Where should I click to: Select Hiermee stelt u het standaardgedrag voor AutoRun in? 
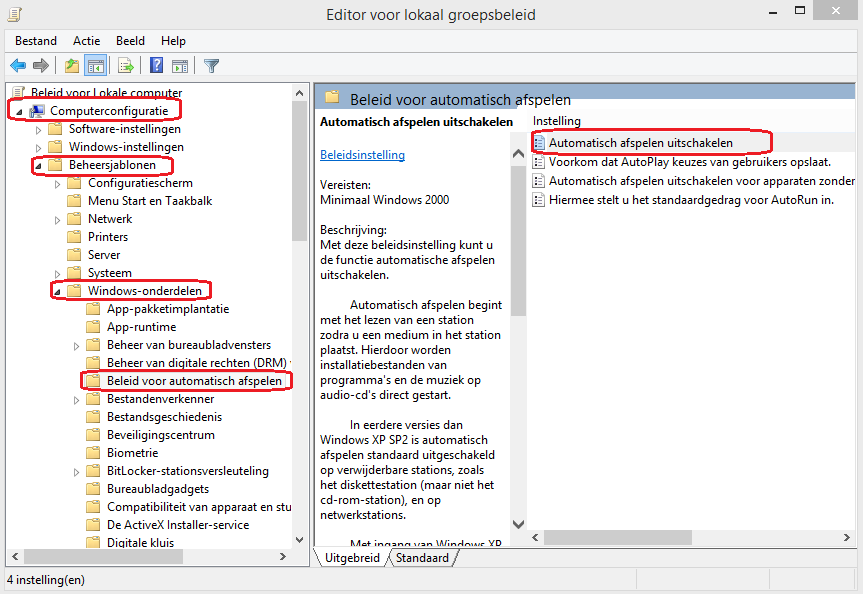[691, 199]
